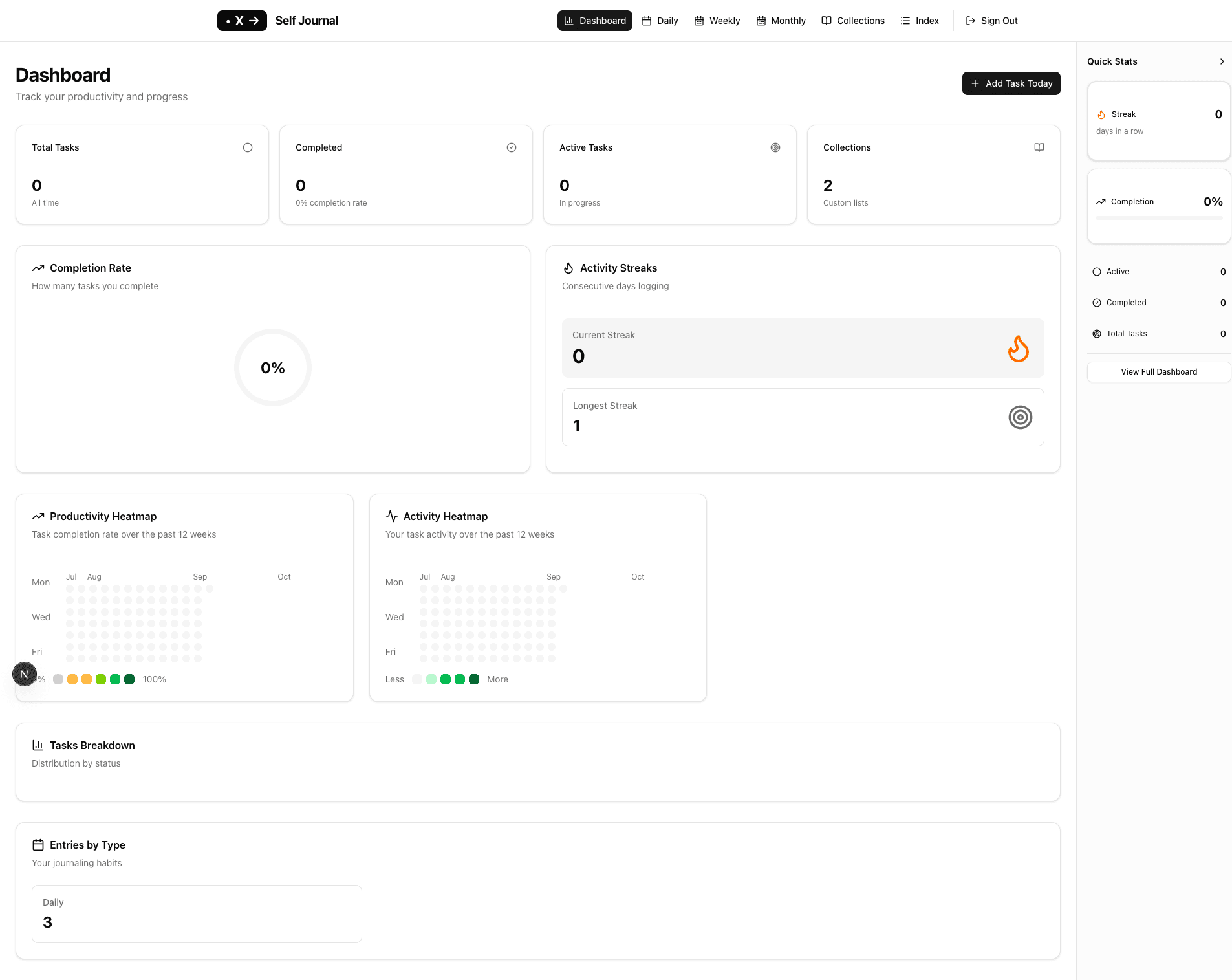
Task: Click the Tasks Breakdown bar chart icon
Action: (x=38, y=745)
